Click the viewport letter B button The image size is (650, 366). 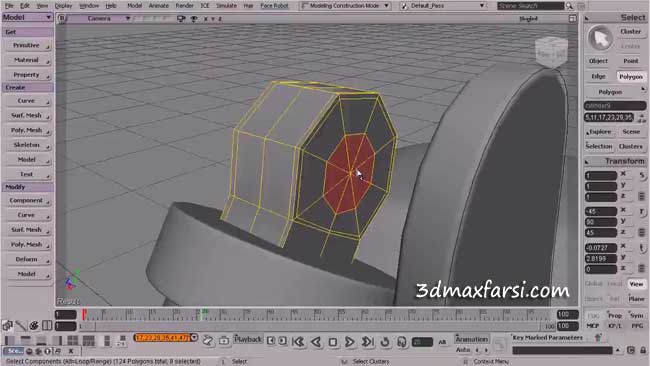pos(62,18)
